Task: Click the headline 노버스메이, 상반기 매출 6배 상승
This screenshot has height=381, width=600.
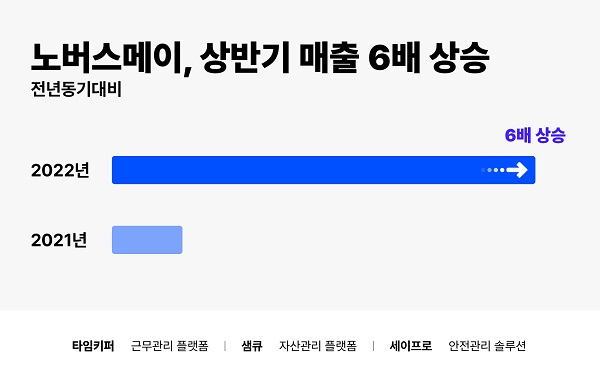Action: [x=260, y=58]
